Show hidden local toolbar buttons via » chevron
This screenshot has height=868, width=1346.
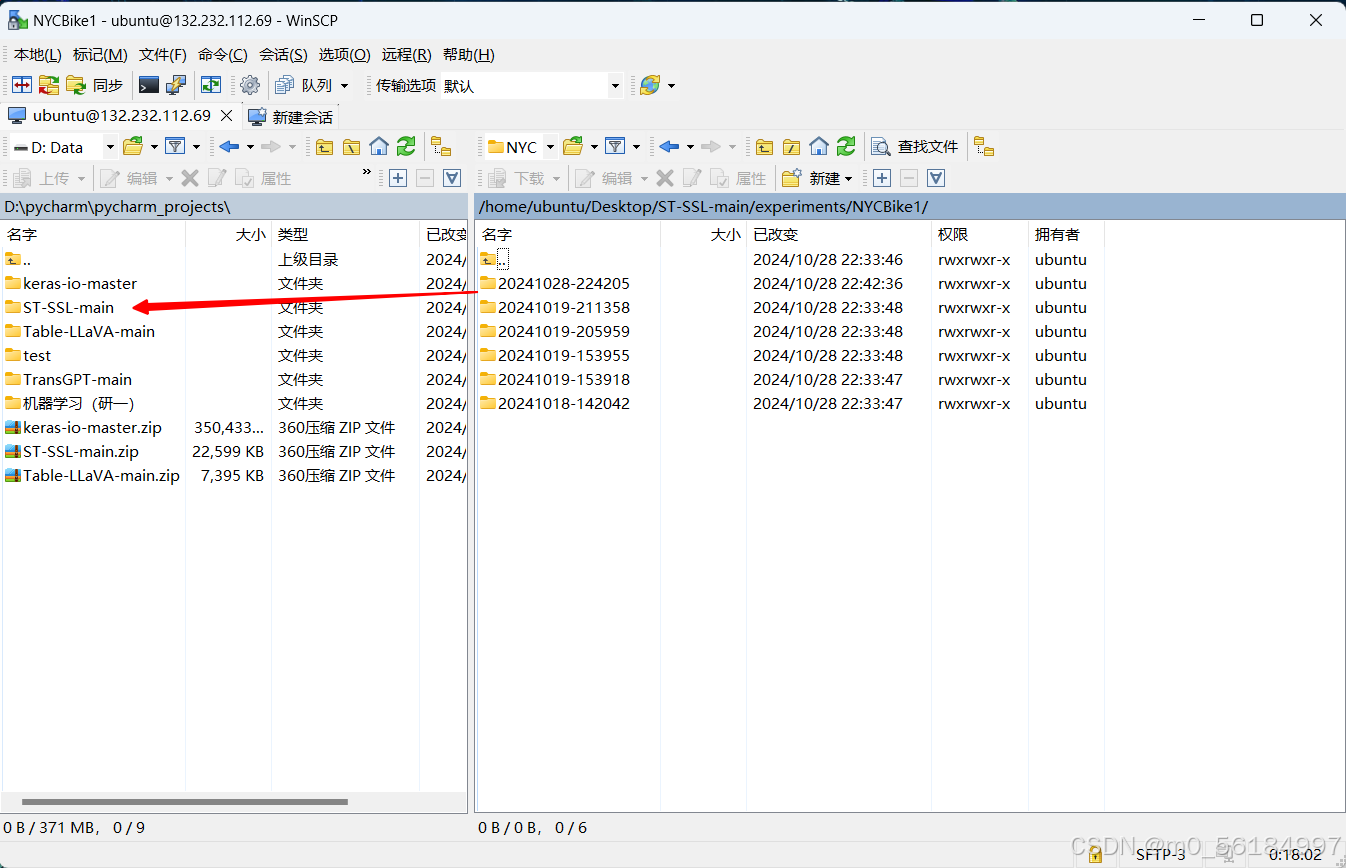pyautogui.click(x=367, y=173)
